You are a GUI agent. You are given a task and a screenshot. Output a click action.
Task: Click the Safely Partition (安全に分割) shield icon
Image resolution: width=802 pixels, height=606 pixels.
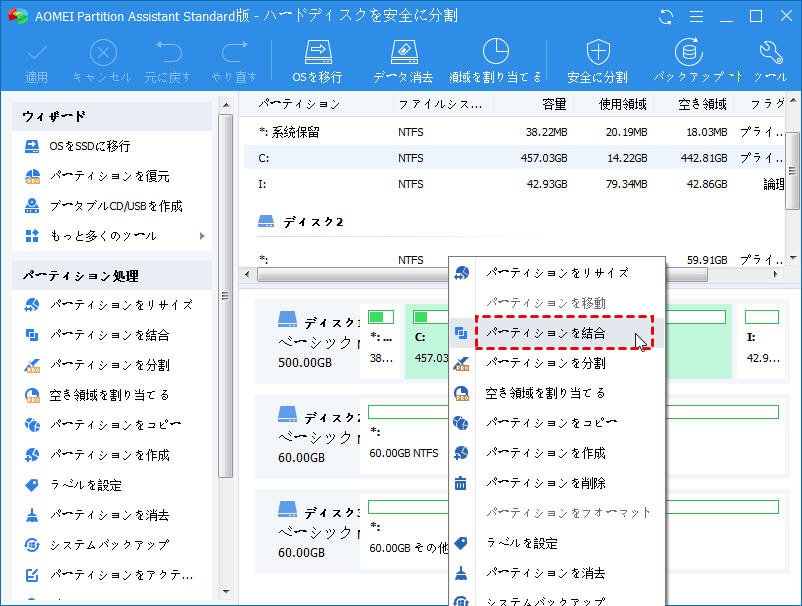pyautogui.click(x=597, y=53)
